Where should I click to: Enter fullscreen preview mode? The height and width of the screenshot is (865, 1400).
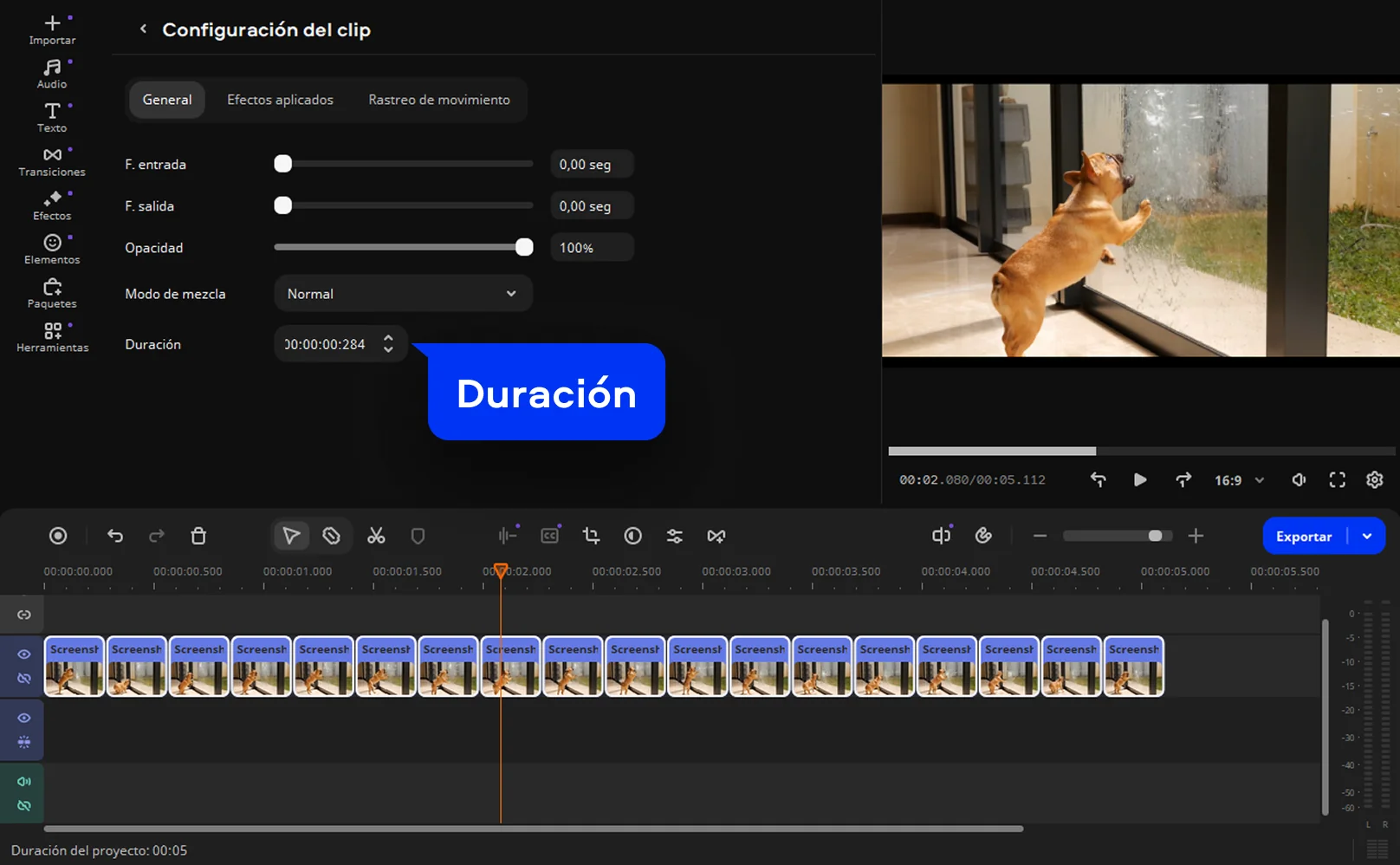[1338, 480]
